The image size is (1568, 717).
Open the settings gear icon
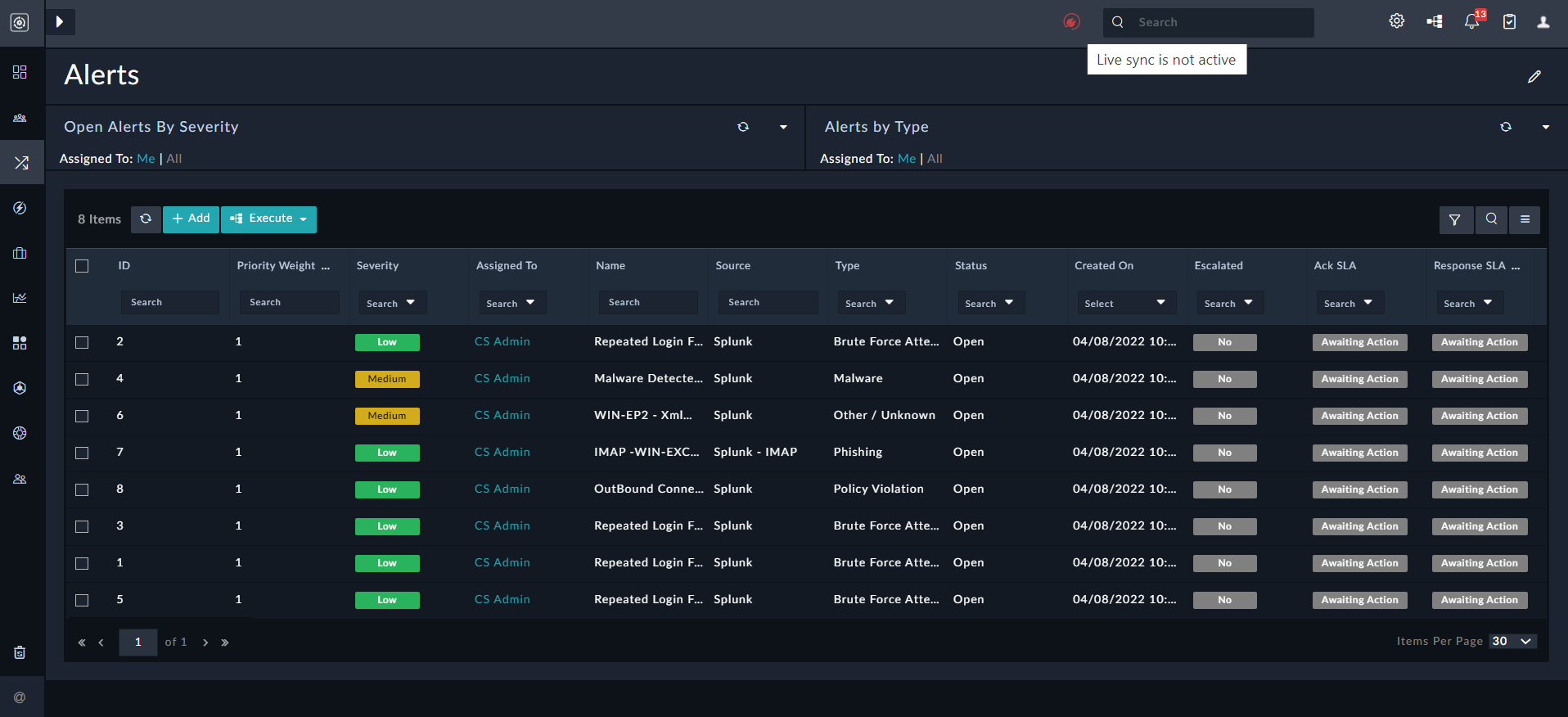point(1397,21)
